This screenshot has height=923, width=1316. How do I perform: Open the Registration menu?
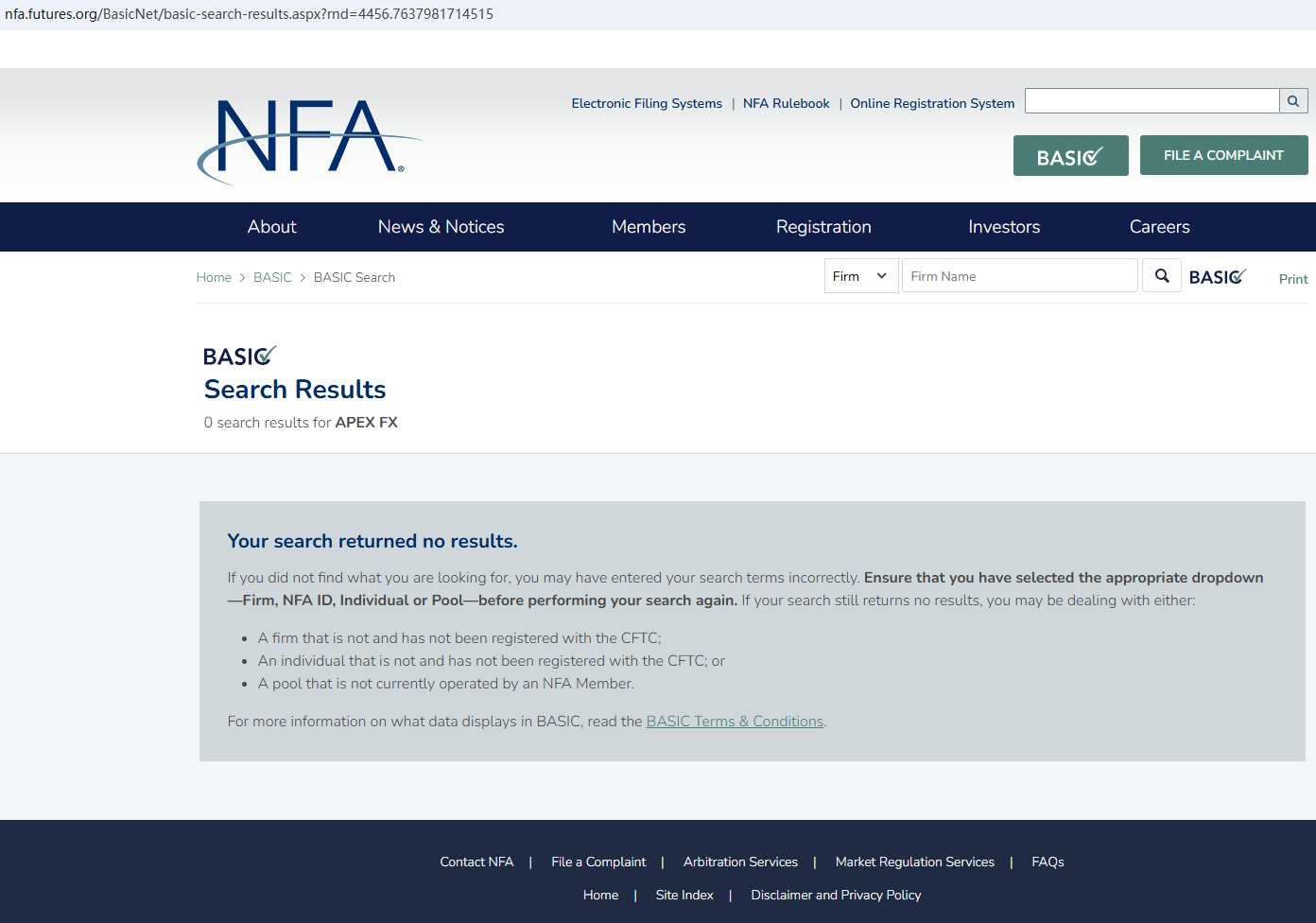[823, 227]
